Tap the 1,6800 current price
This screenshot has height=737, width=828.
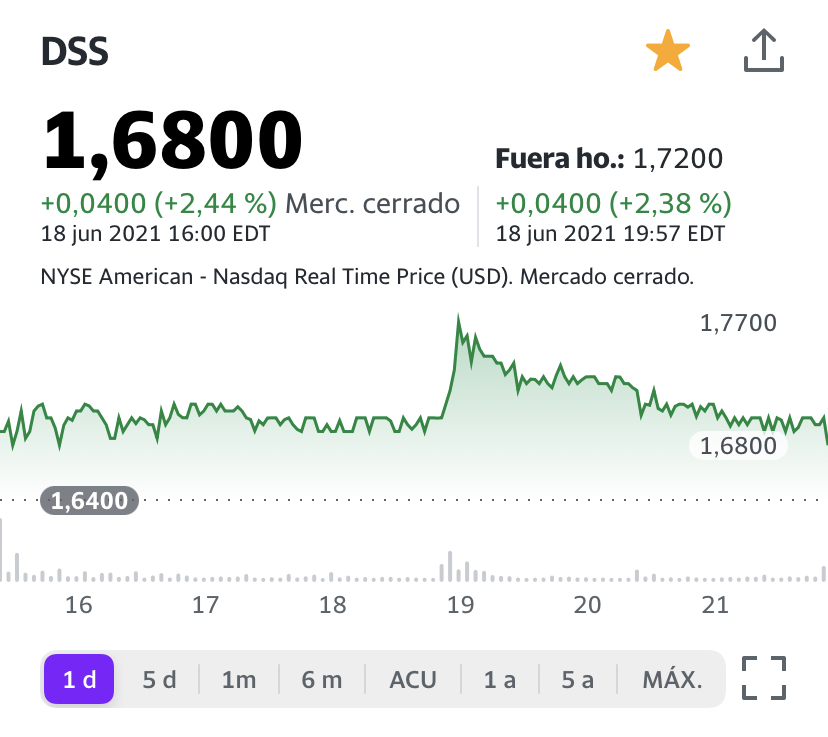[172, 140]
